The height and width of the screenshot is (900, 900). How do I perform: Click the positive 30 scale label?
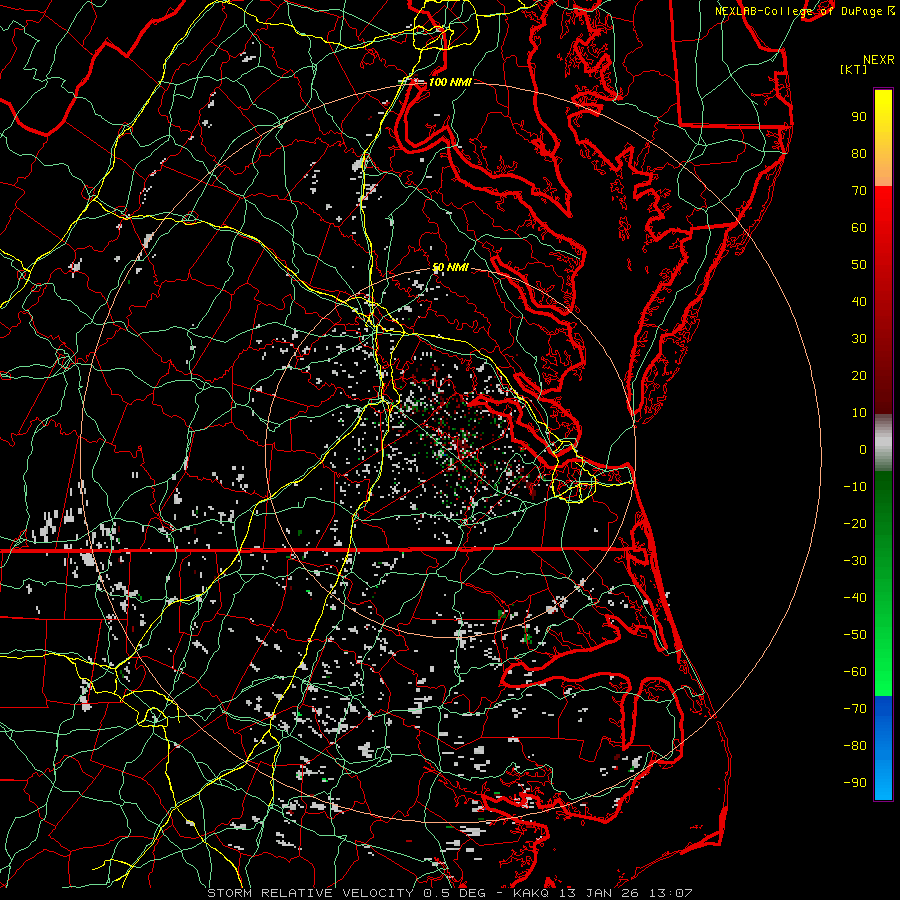(859, 339)
